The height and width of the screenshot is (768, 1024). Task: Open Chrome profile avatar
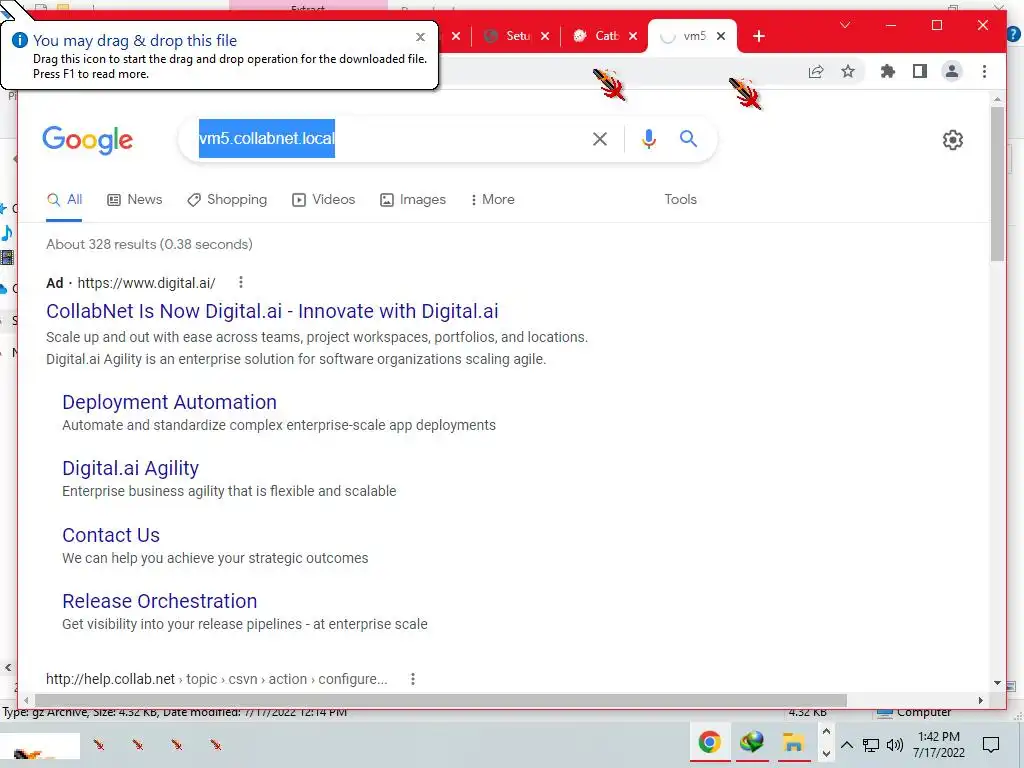(952, 71)
